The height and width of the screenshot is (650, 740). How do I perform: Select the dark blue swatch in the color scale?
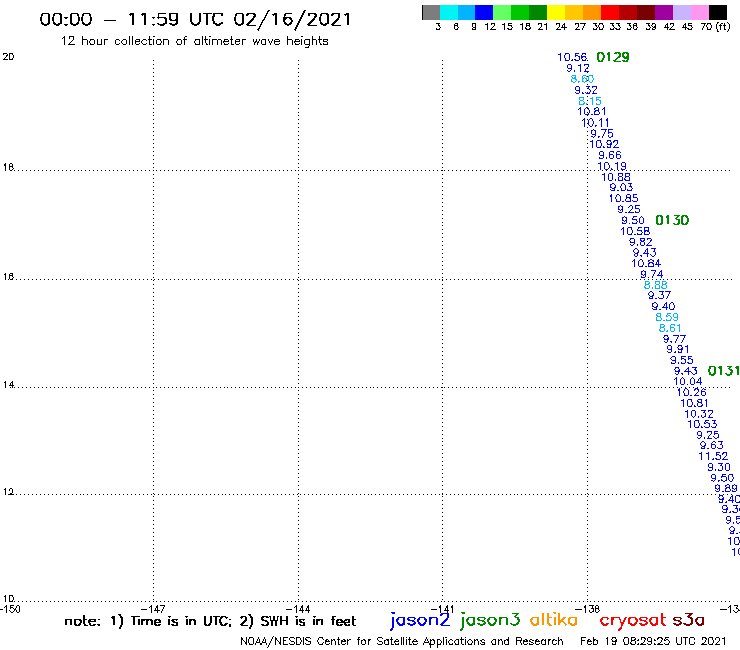pyautogui.click(x=484, y=12)
